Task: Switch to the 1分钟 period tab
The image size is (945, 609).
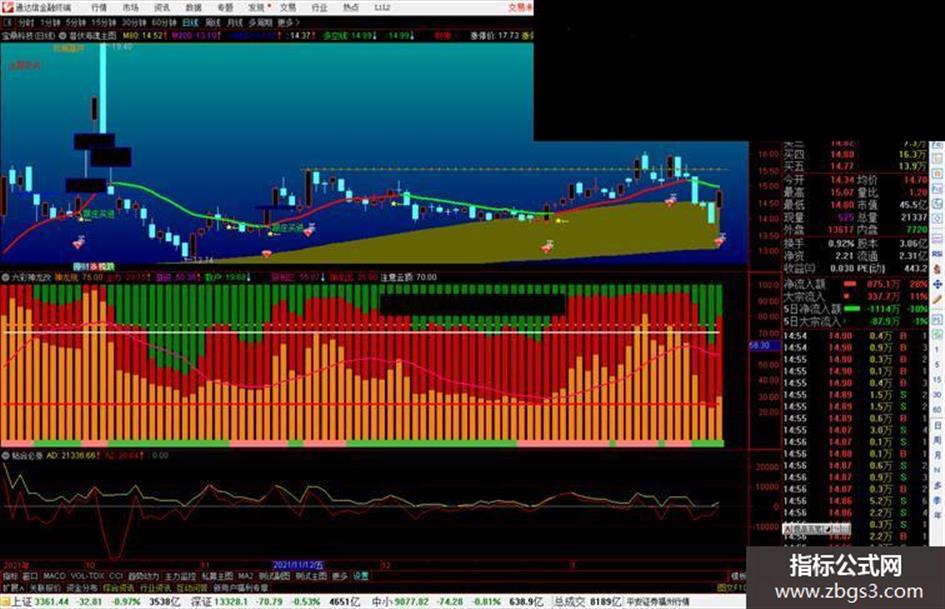Action: (x=50, y=23)
